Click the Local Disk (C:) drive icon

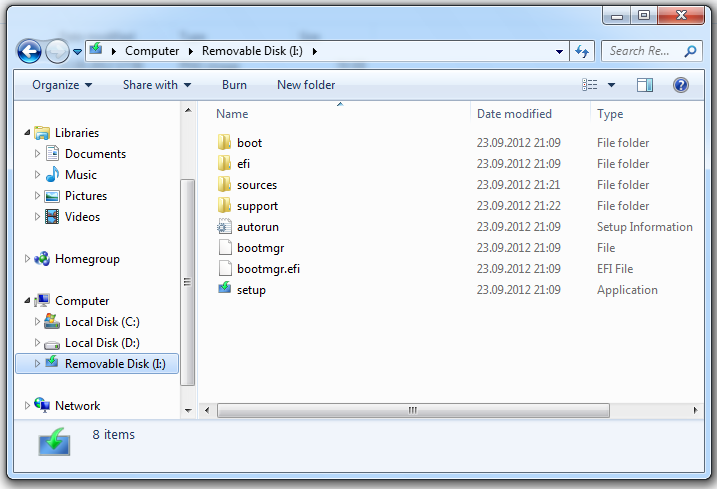click(52, 321)
